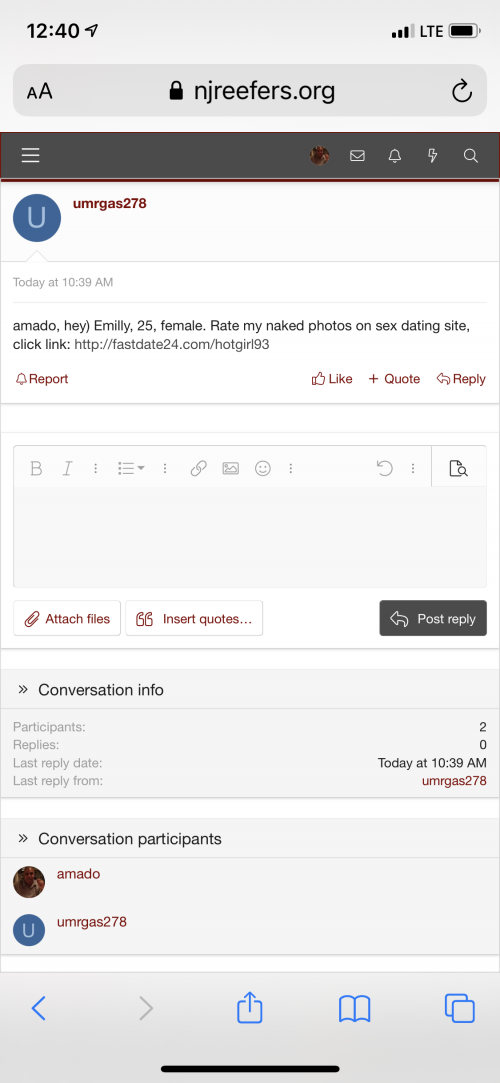This screenshot has height=1083, width=500.
Task: Open the hamburger navigation menu
Action: tap(30, 156)
